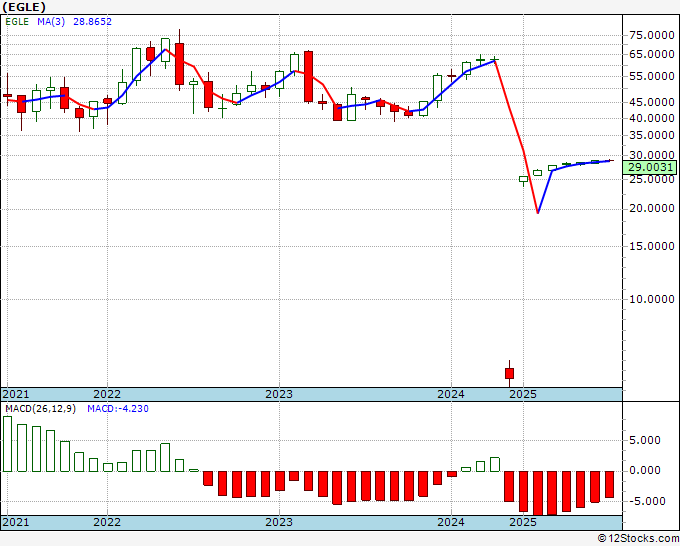Click the isolated red candlestick below 10.0000

pyautogui.click(x=509, y=373)
